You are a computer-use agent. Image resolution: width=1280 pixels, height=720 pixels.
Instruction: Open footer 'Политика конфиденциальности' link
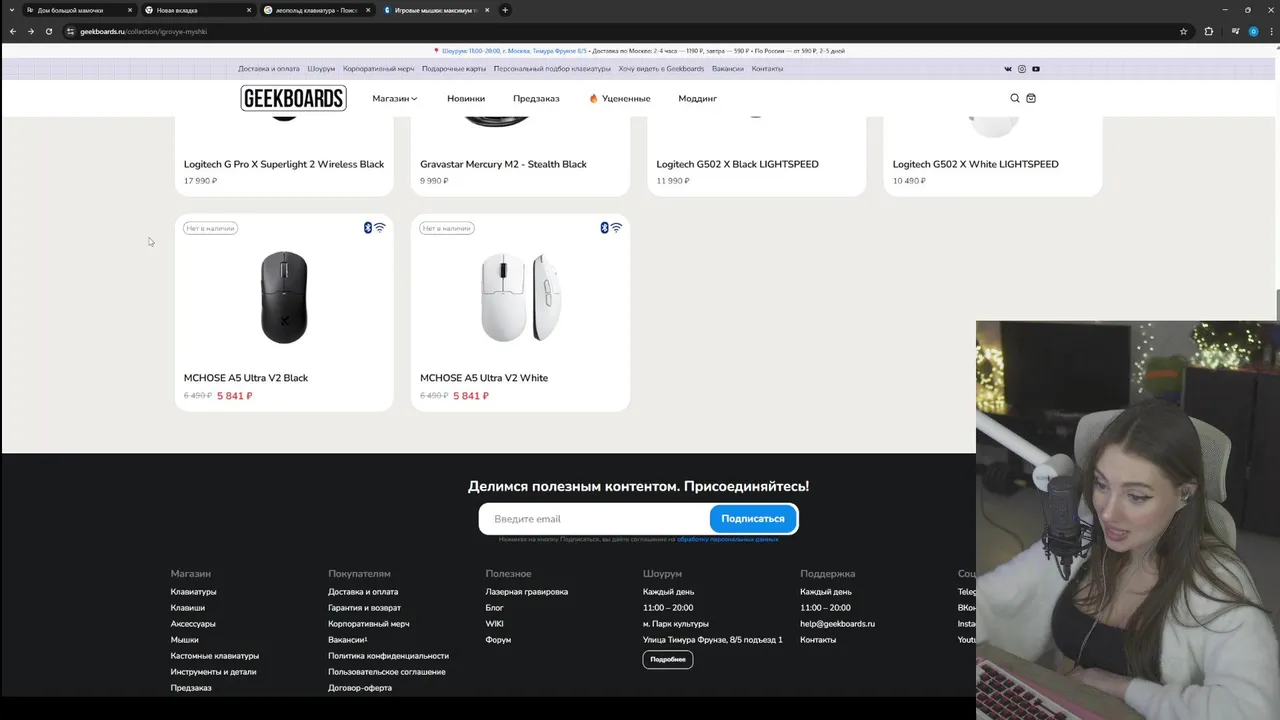coord(388,656)
